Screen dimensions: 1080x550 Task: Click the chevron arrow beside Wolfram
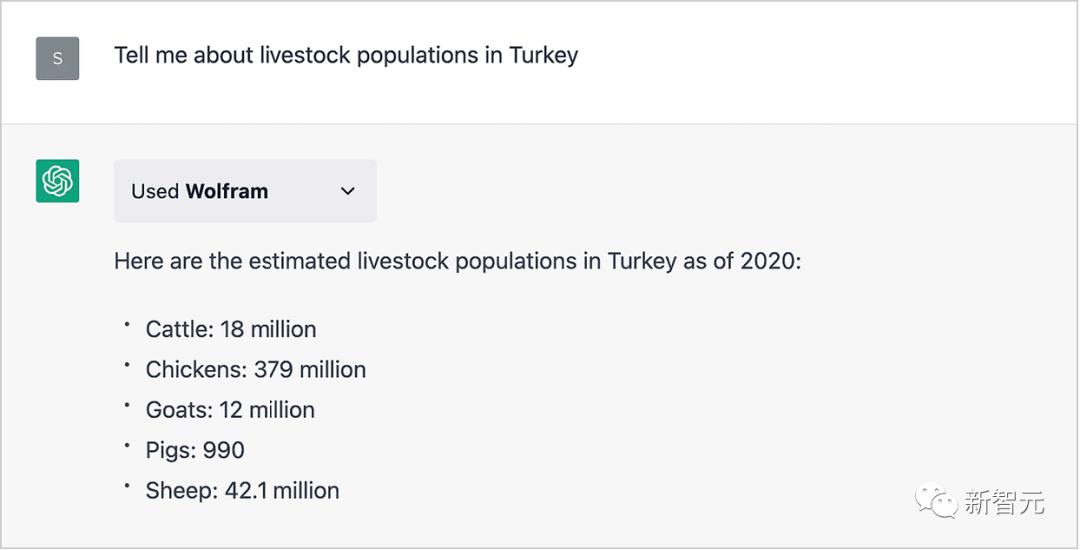pyautogui.click(x=347, y=191)
